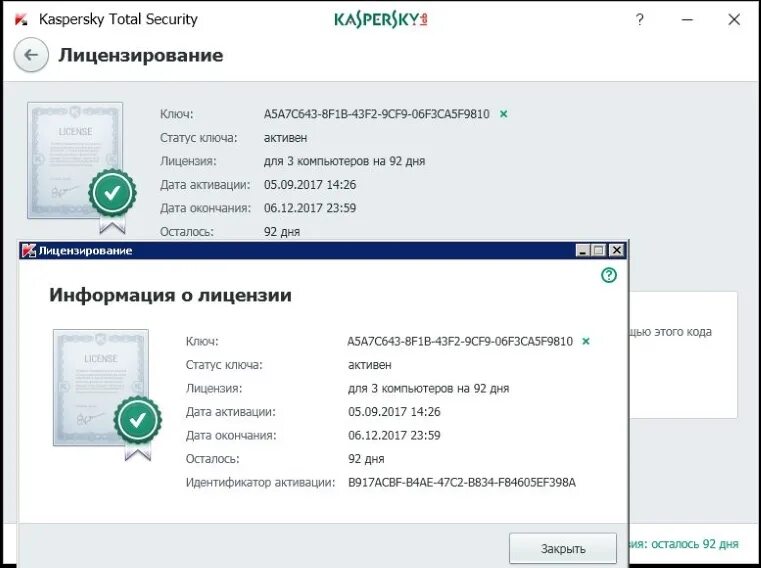761x568 pixels.
Task: Open the green help icon in dialog
Action: click(x=609, y=275)
